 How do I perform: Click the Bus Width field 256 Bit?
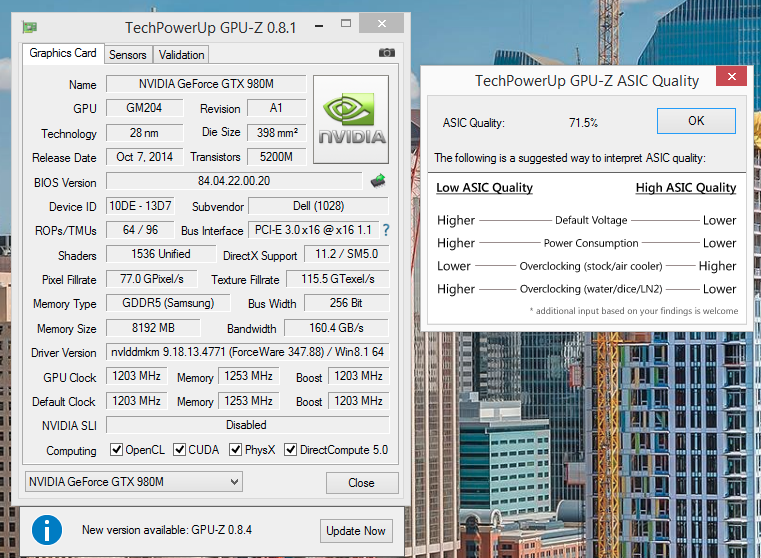[347, 303]
